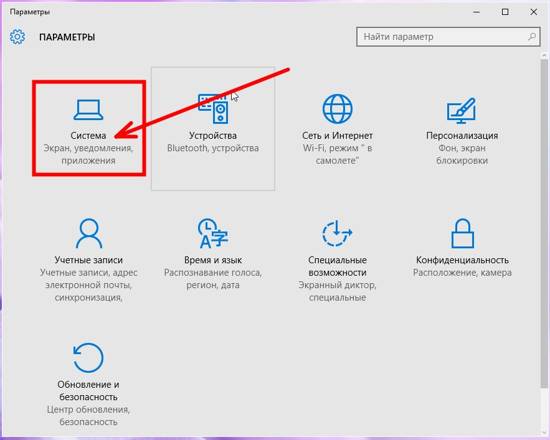Viewport: 550px width, 440px height.
Task: Click the magnifier icon in search box
Action: click(x=532, y=36)
